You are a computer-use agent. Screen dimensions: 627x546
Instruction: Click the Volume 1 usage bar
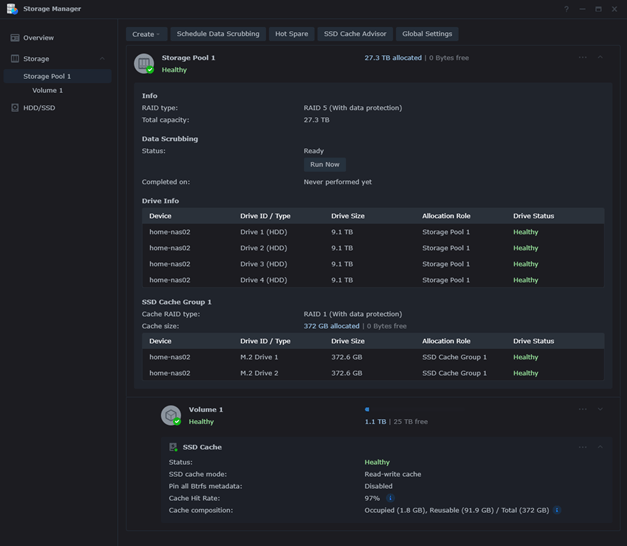coord(367,409)
